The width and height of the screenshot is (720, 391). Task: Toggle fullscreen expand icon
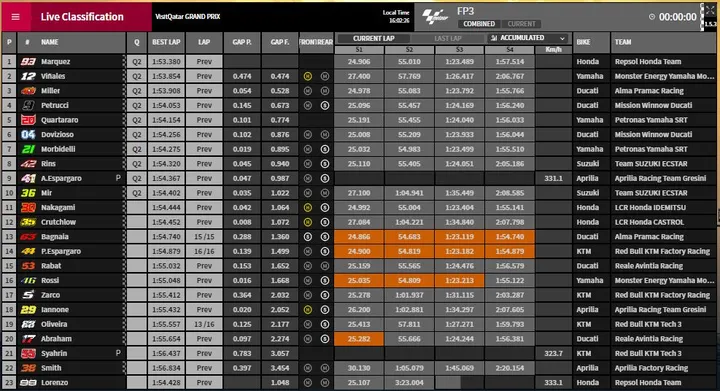(x=710, y=10)
